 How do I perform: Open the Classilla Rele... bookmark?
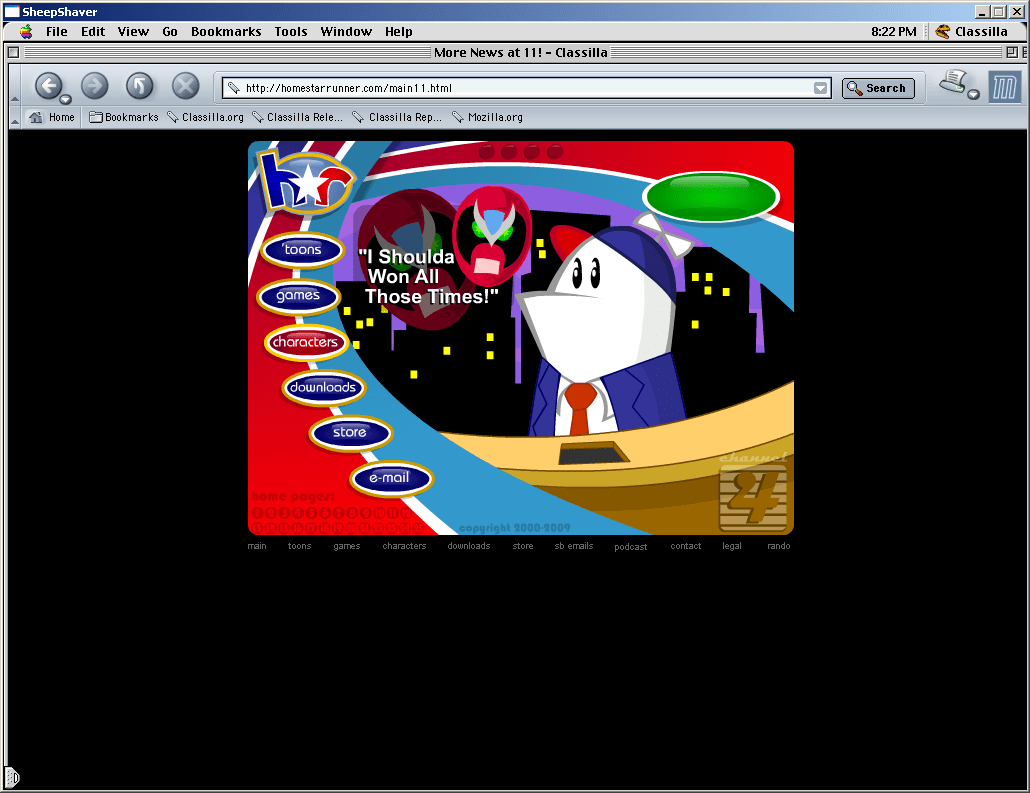coord(298,117)
